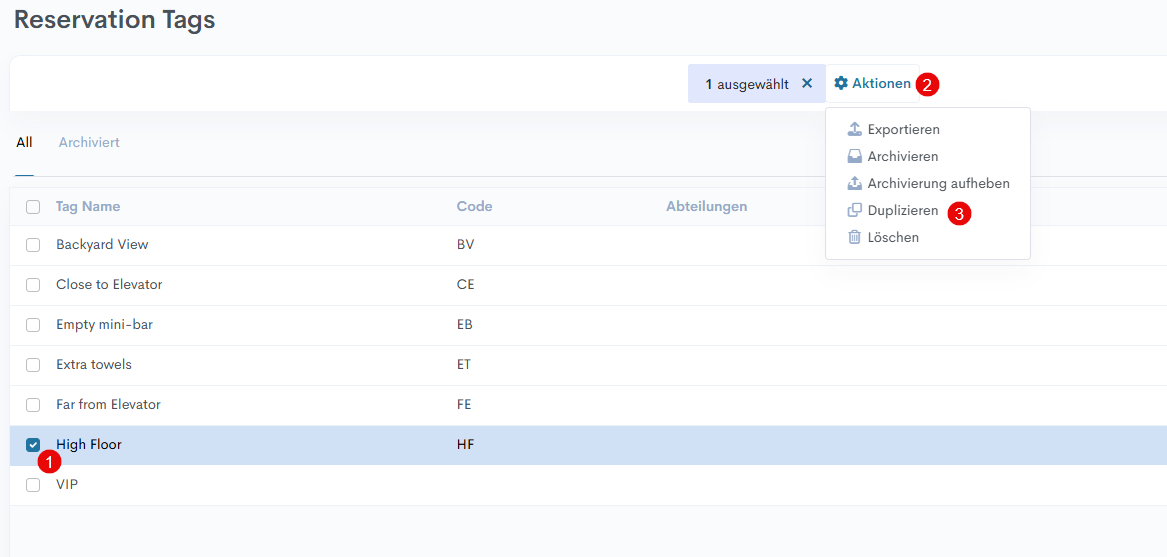
Task: Open the Aktionen dropdown menu
Action: [873, 84]
